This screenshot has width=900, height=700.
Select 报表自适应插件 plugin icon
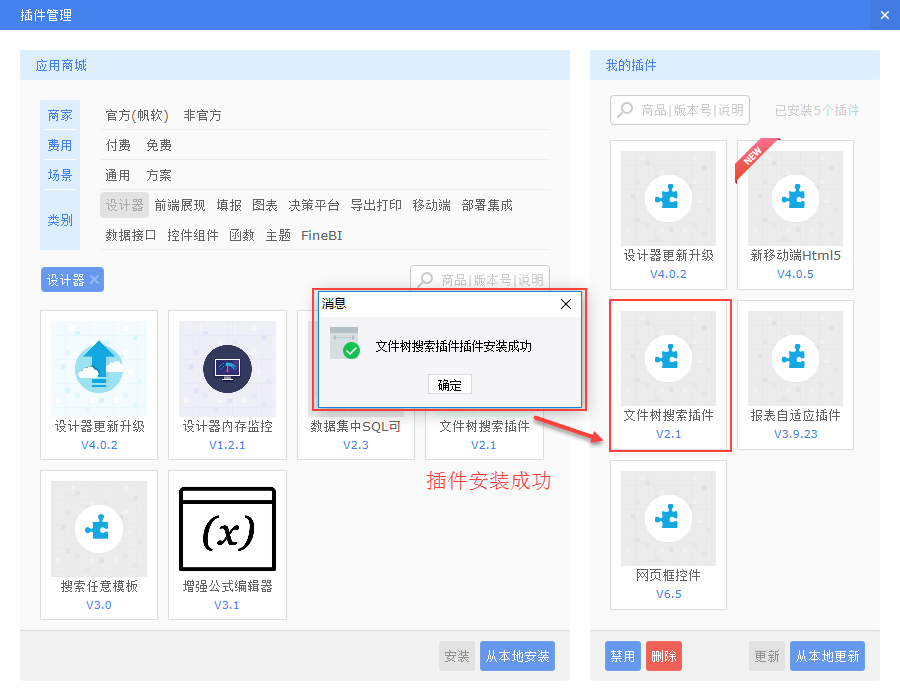796,359
